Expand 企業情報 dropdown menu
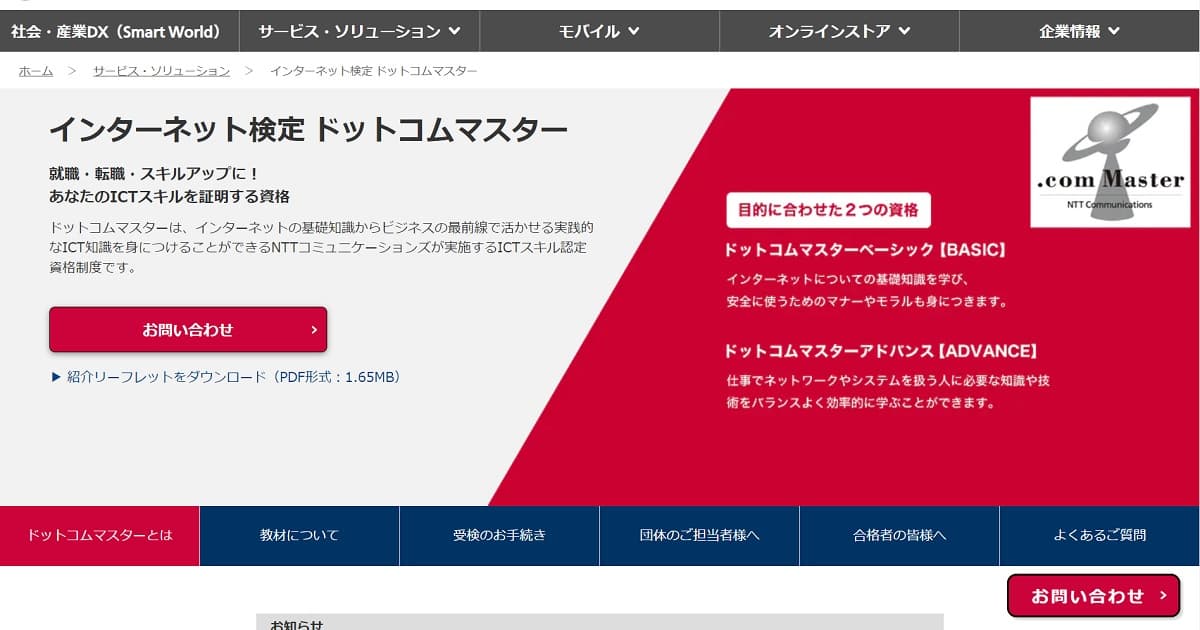Image resolution: width=1200 pixels, height=630 pixels. [x=1080, y=31]
